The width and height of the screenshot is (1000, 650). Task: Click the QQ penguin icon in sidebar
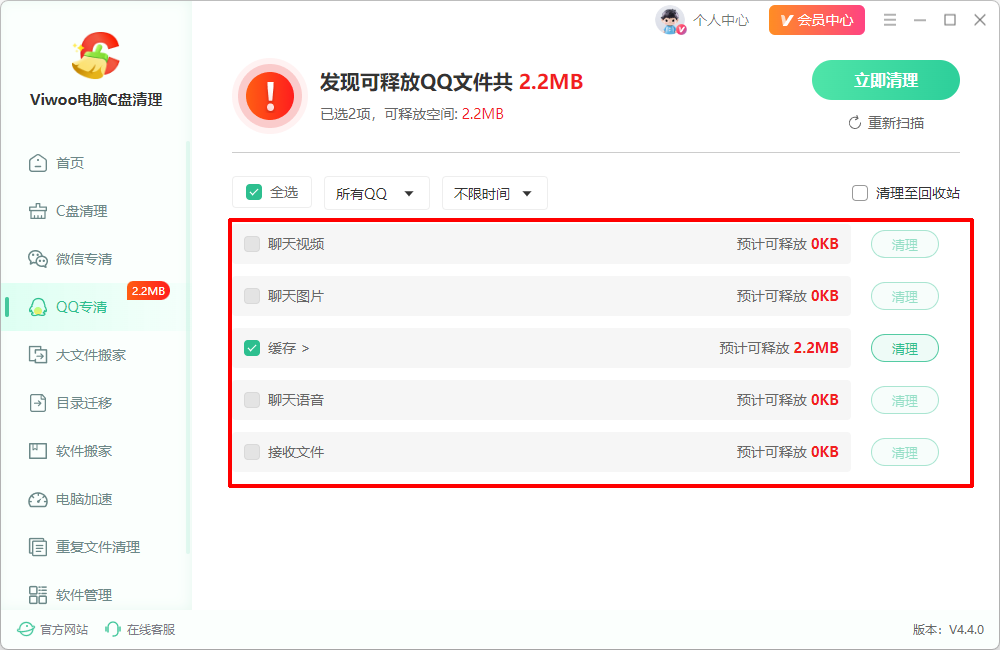38,307
